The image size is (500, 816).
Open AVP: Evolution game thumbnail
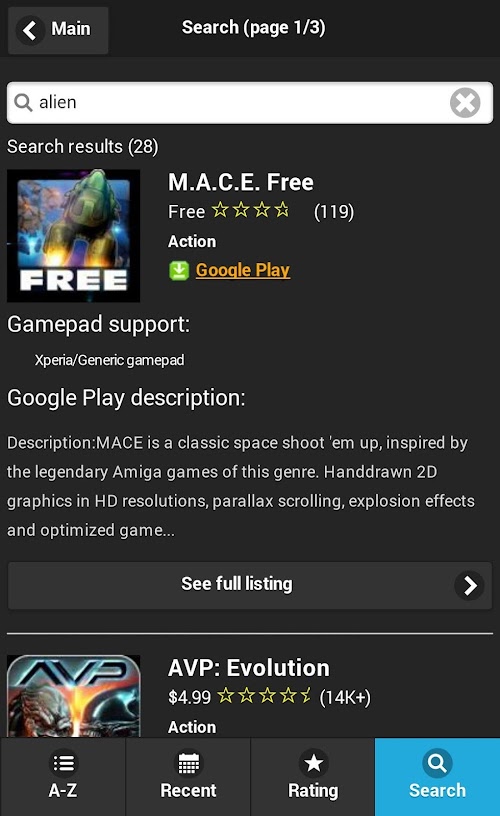tap(73, 696)
